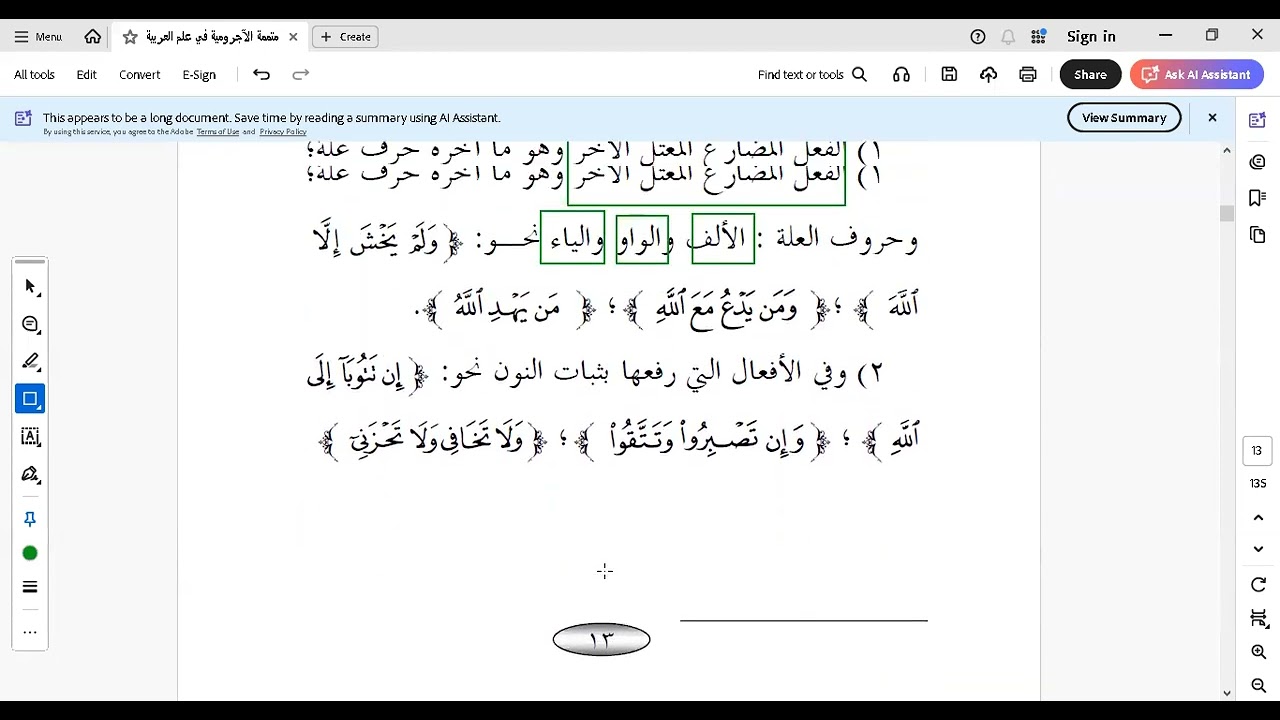The image size is (1280, 720).
Task: Undo the last action
Action: point(261,75)
